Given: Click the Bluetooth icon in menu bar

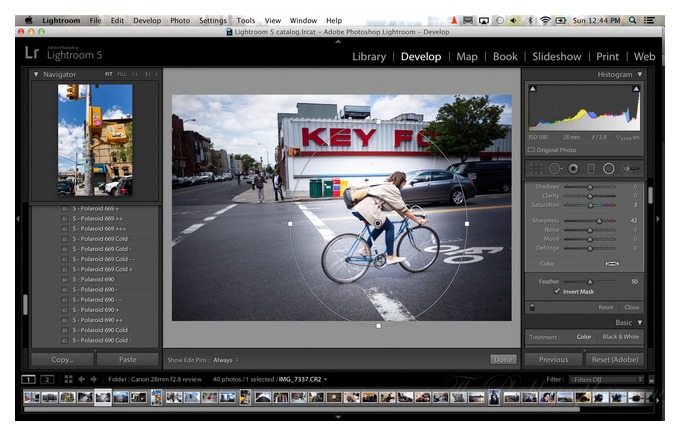Looking at the screenshot, I should (x=530, y=20).
